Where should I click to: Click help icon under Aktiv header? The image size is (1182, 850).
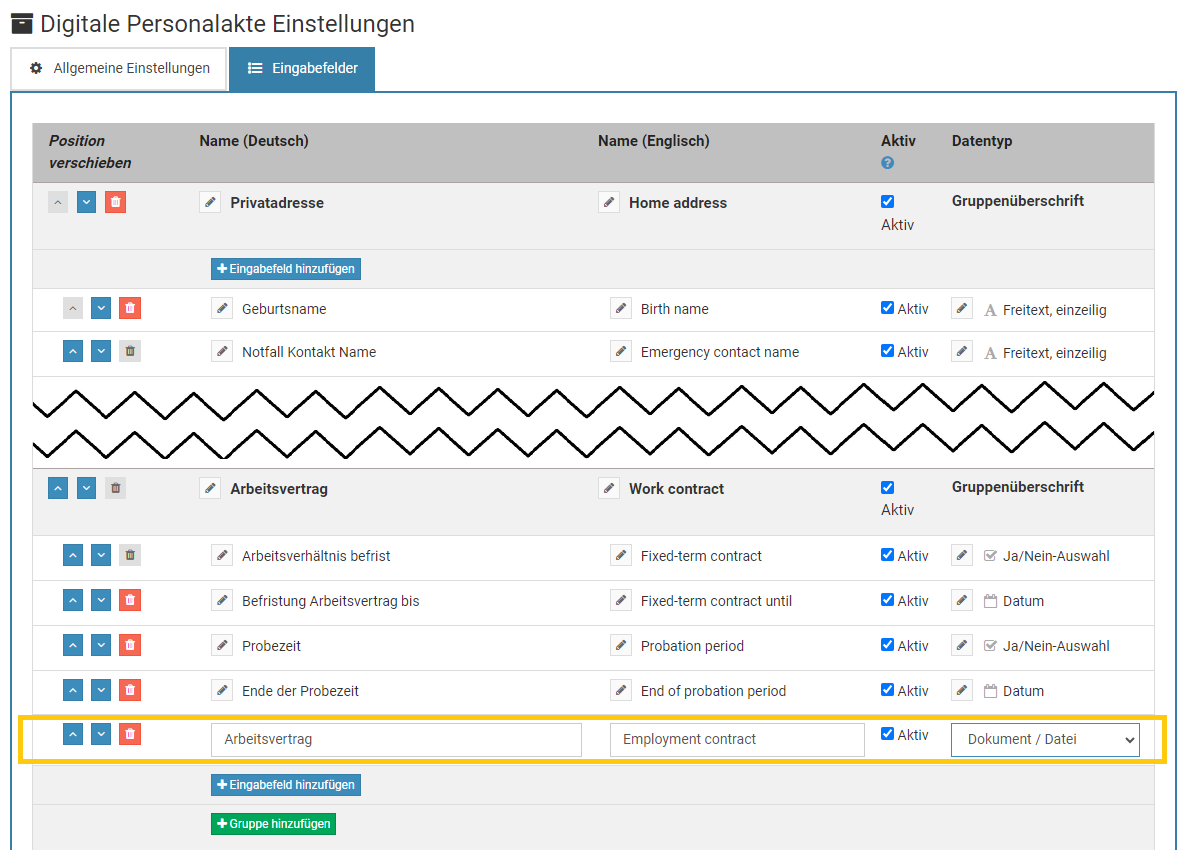pos(887,163)
